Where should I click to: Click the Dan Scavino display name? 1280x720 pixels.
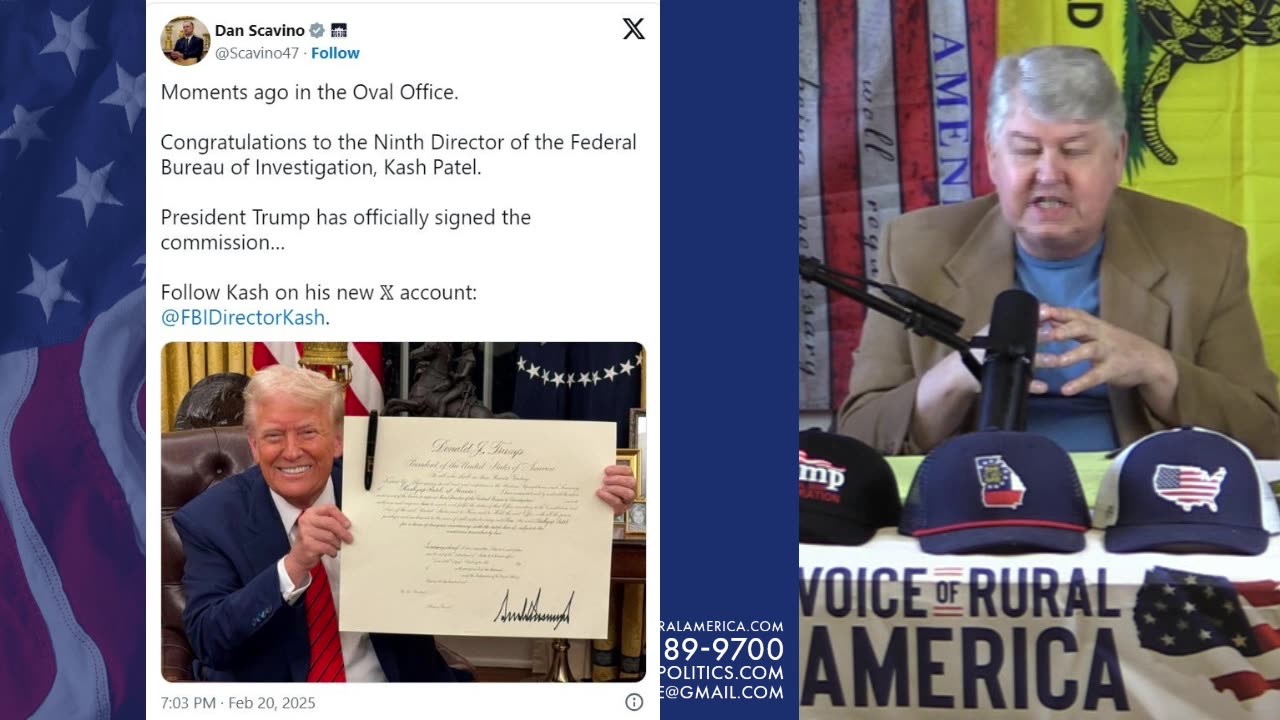[x=260, y=31]
